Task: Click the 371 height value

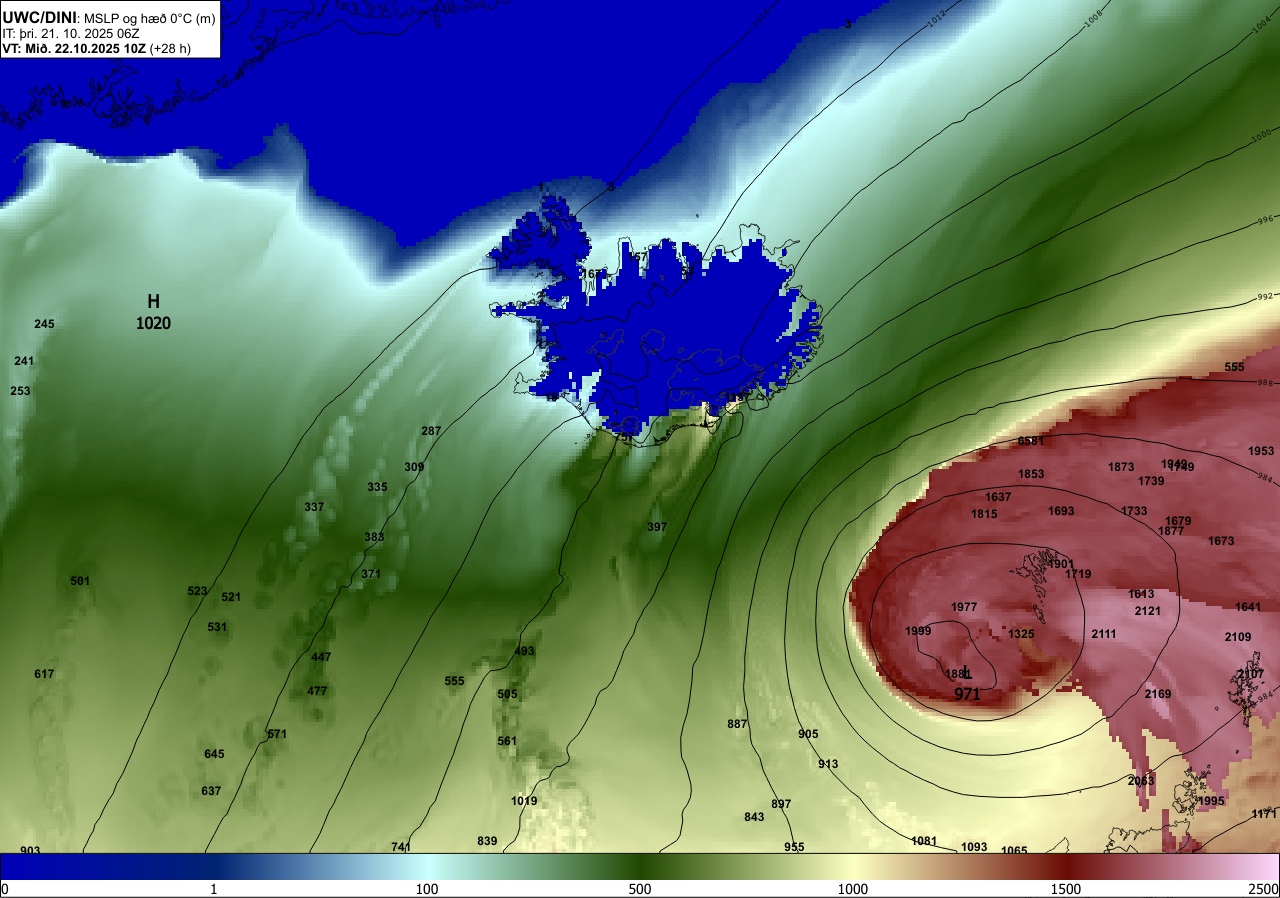Action: coord(371,574)
